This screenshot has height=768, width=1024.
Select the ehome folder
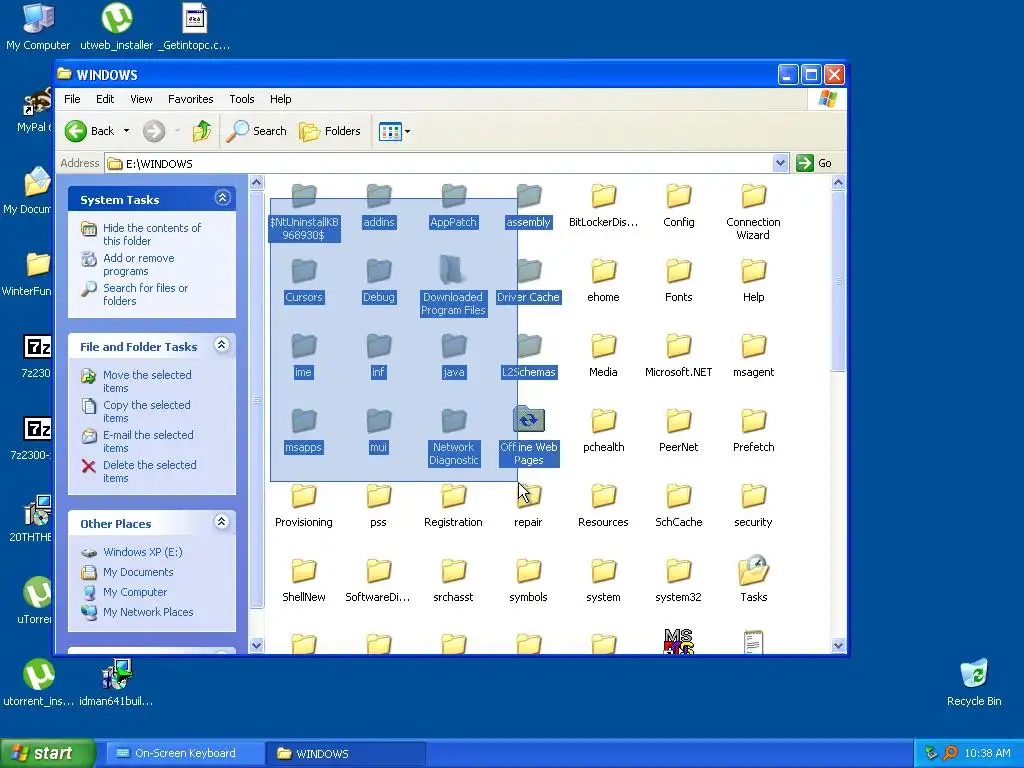[x=603, y=281]
